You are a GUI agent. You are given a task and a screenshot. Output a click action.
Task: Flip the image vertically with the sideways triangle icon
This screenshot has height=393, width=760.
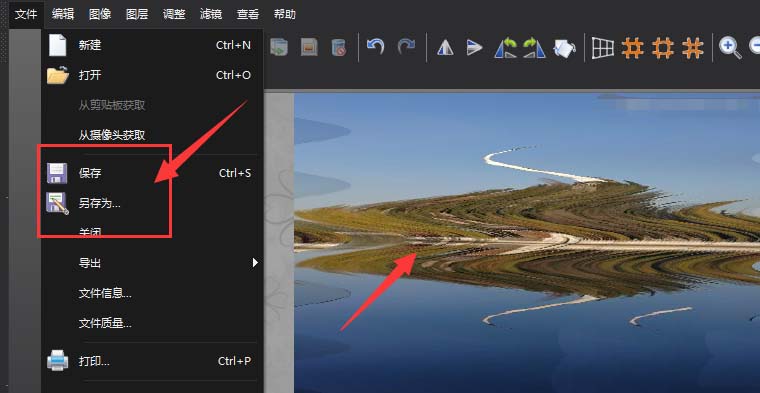475,47
